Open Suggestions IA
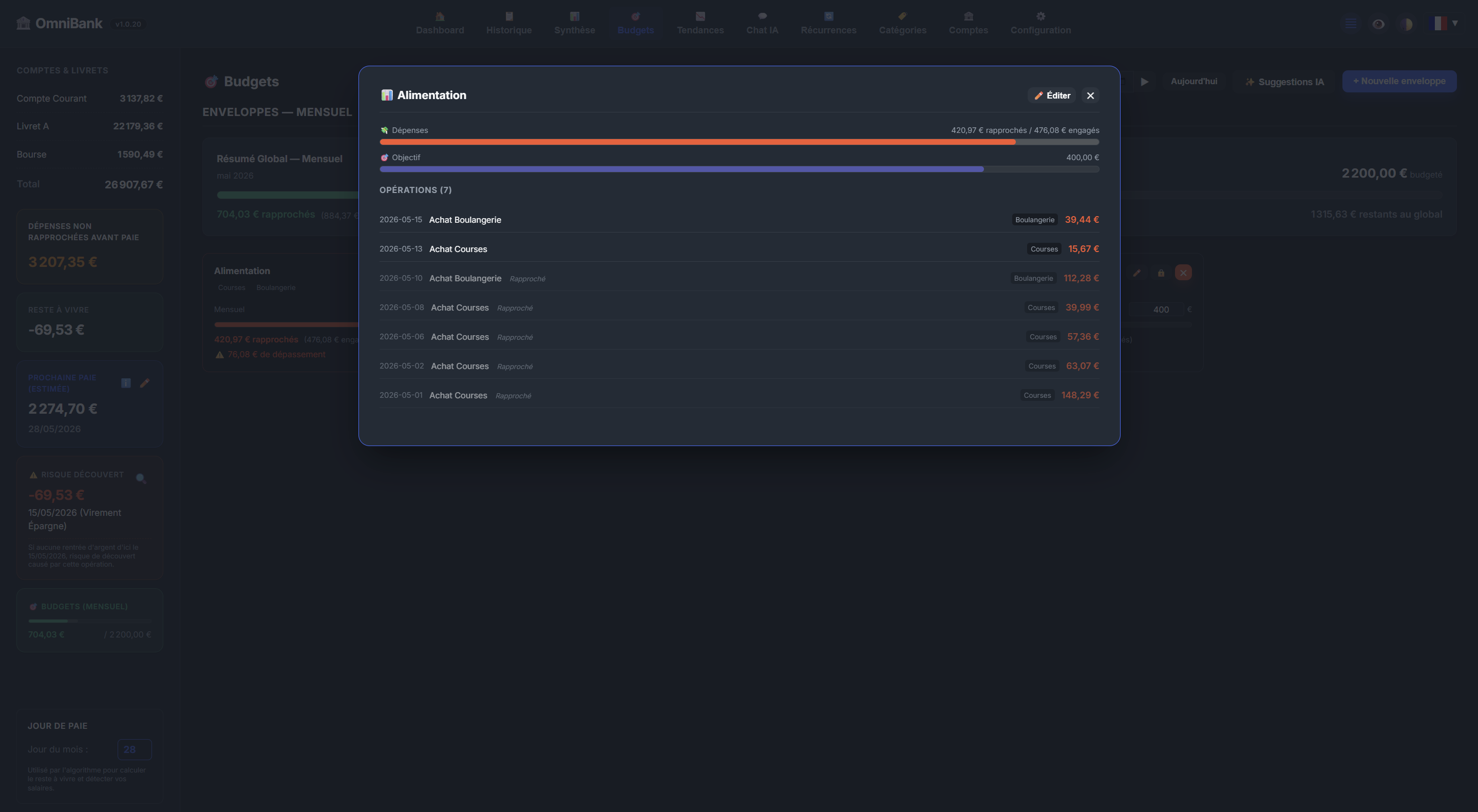This screenshot has height=812, width=1478. click(x=1284, y=82)
